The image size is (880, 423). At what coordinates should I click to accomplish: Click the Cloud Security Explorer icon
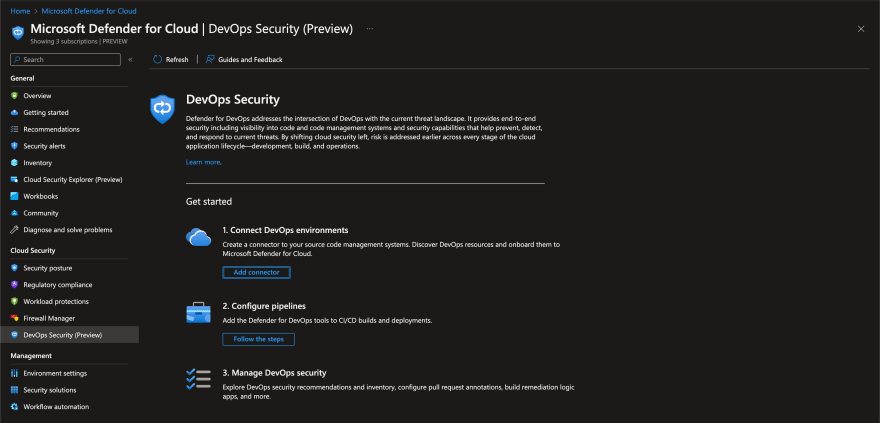point(15,180)
